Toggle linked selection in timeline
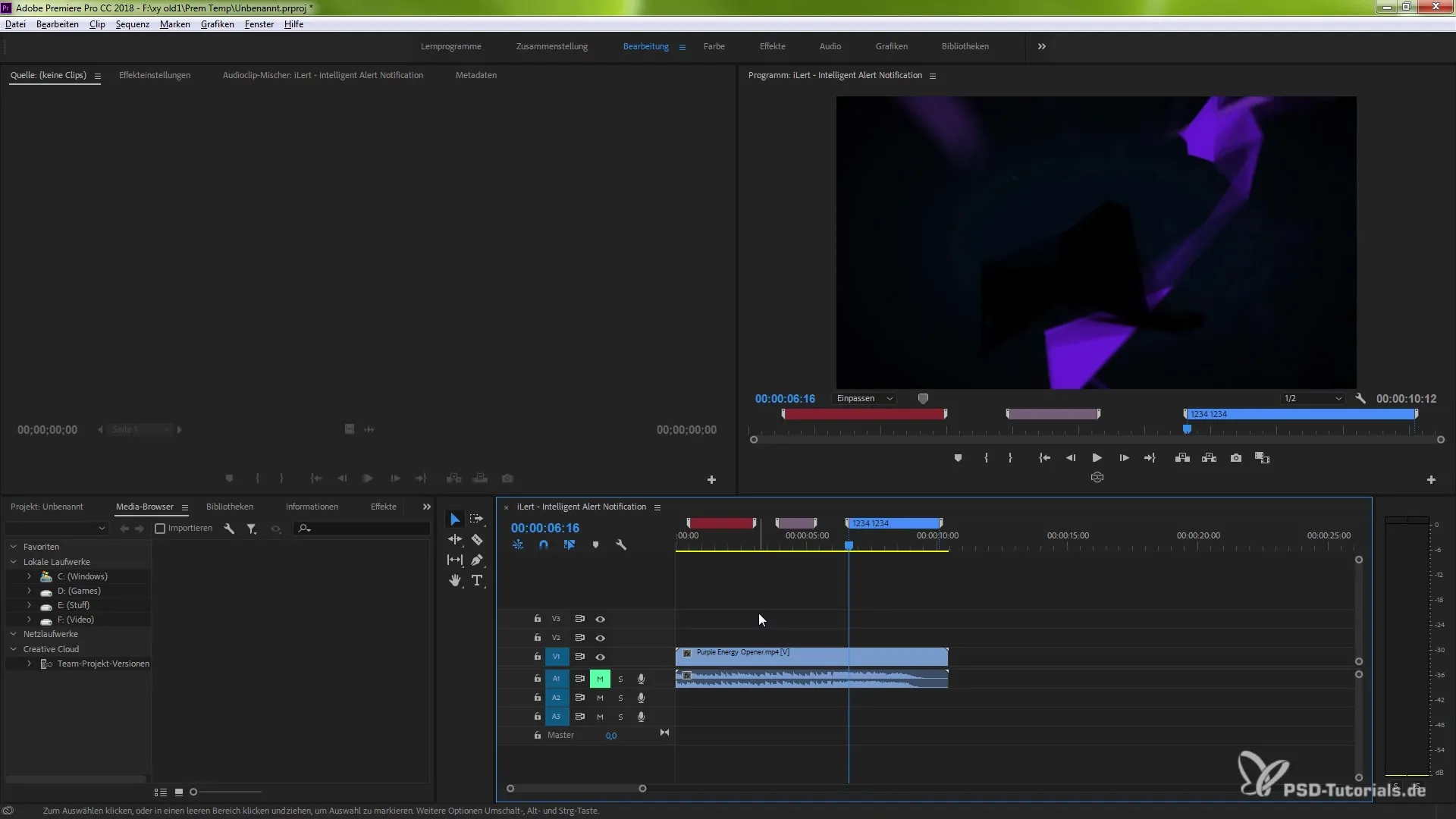The height and width of the screenshot is (819, 1456). click(570, 545)
